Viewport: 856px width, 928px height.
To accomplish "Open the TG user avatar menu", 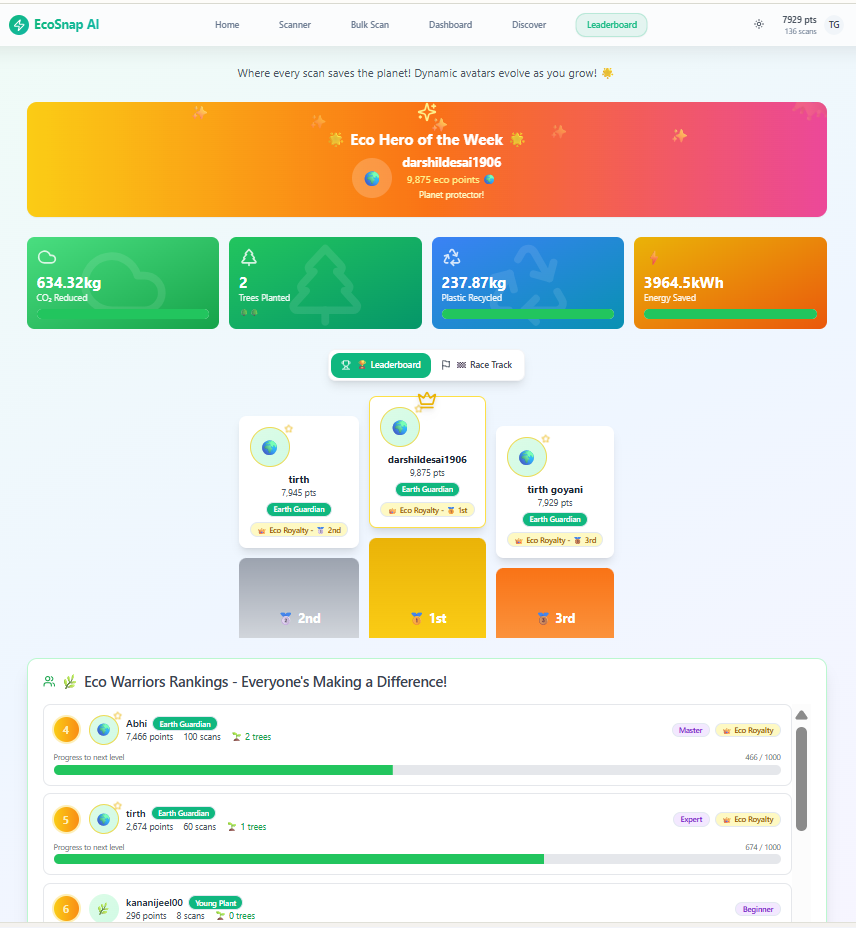I will tap(834, 25).
